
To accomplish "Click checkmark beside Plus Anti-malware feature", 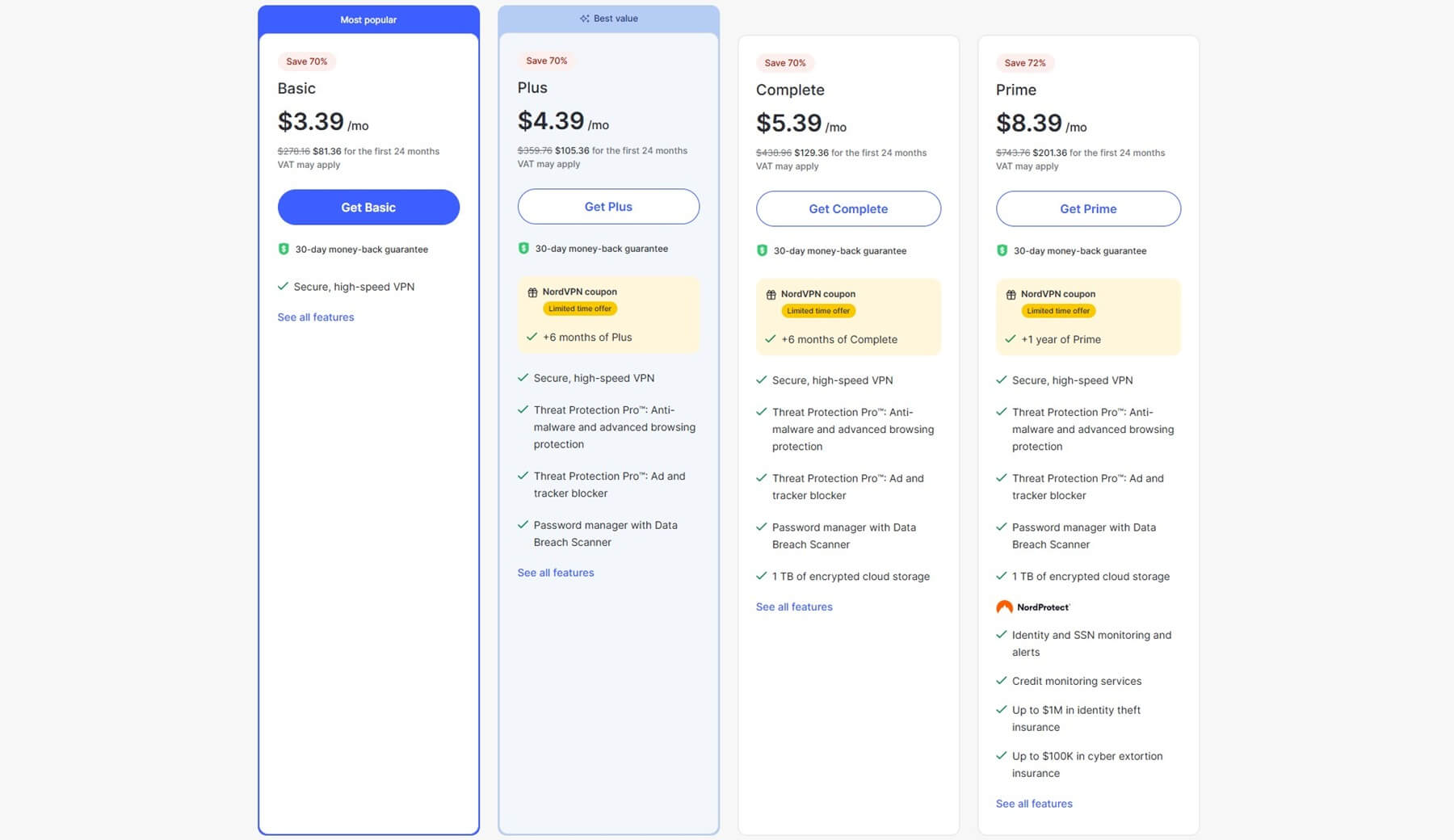I will (523, 409).
